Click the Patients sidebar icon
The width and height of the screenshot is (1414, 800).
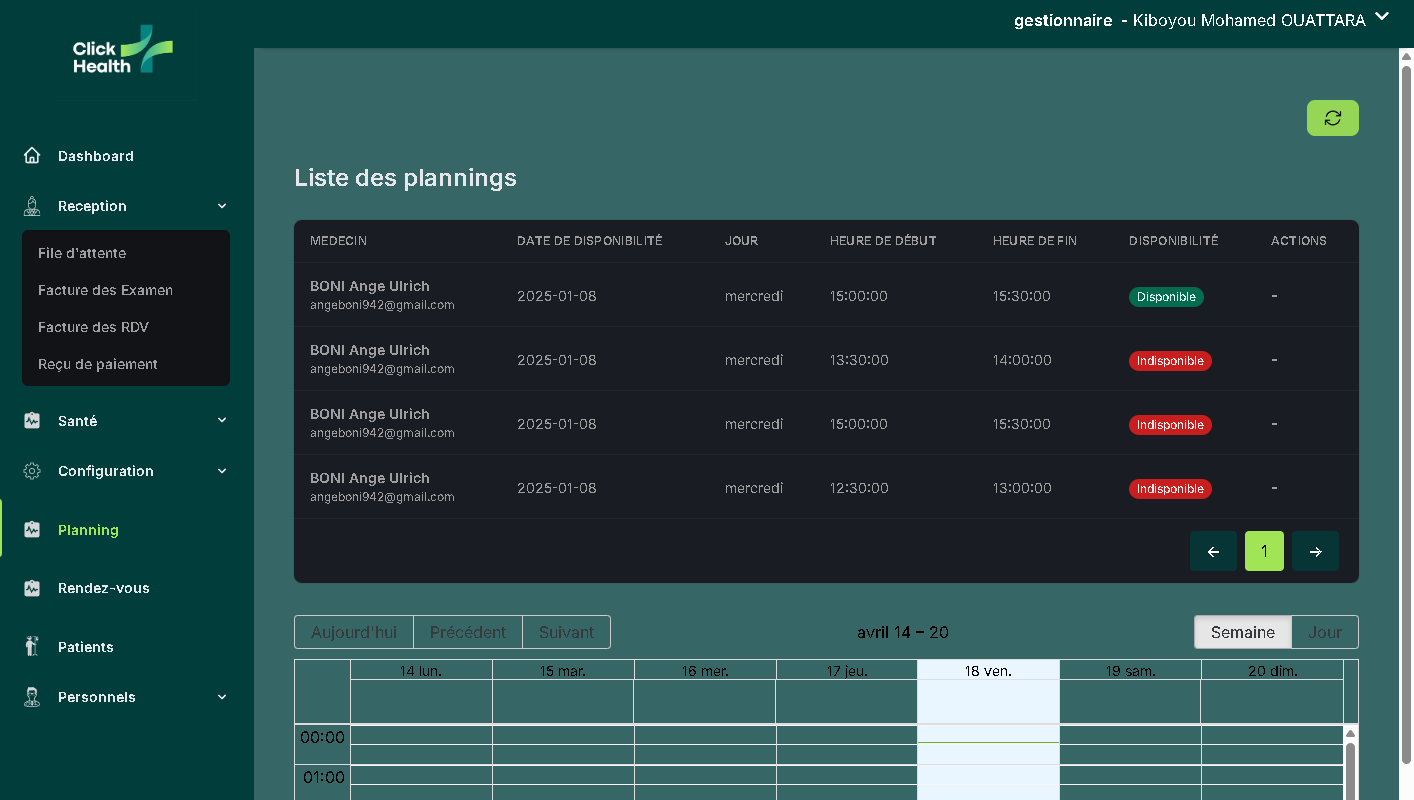[31, 646]
